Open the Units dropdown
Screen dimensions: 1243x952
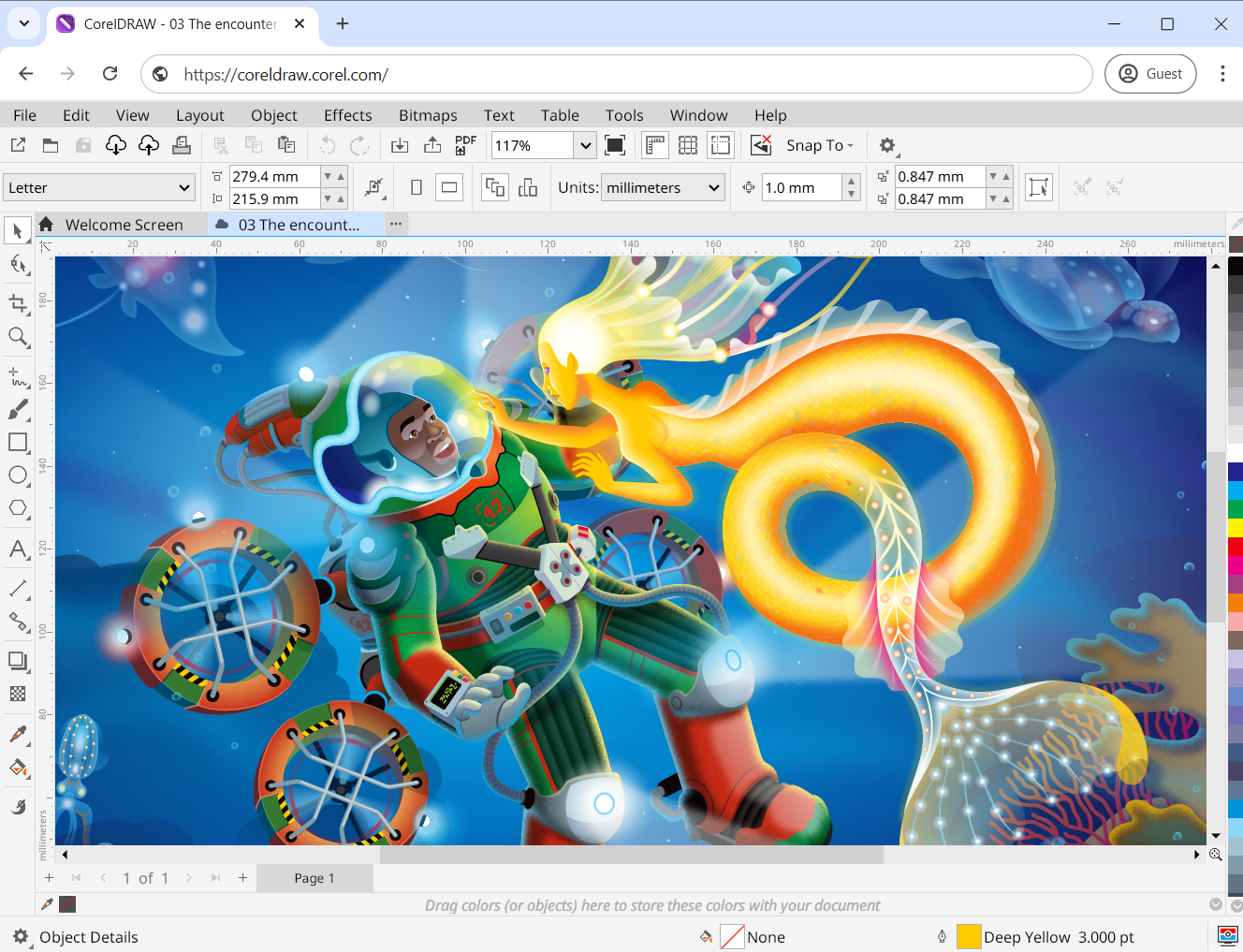click(663, 187)
